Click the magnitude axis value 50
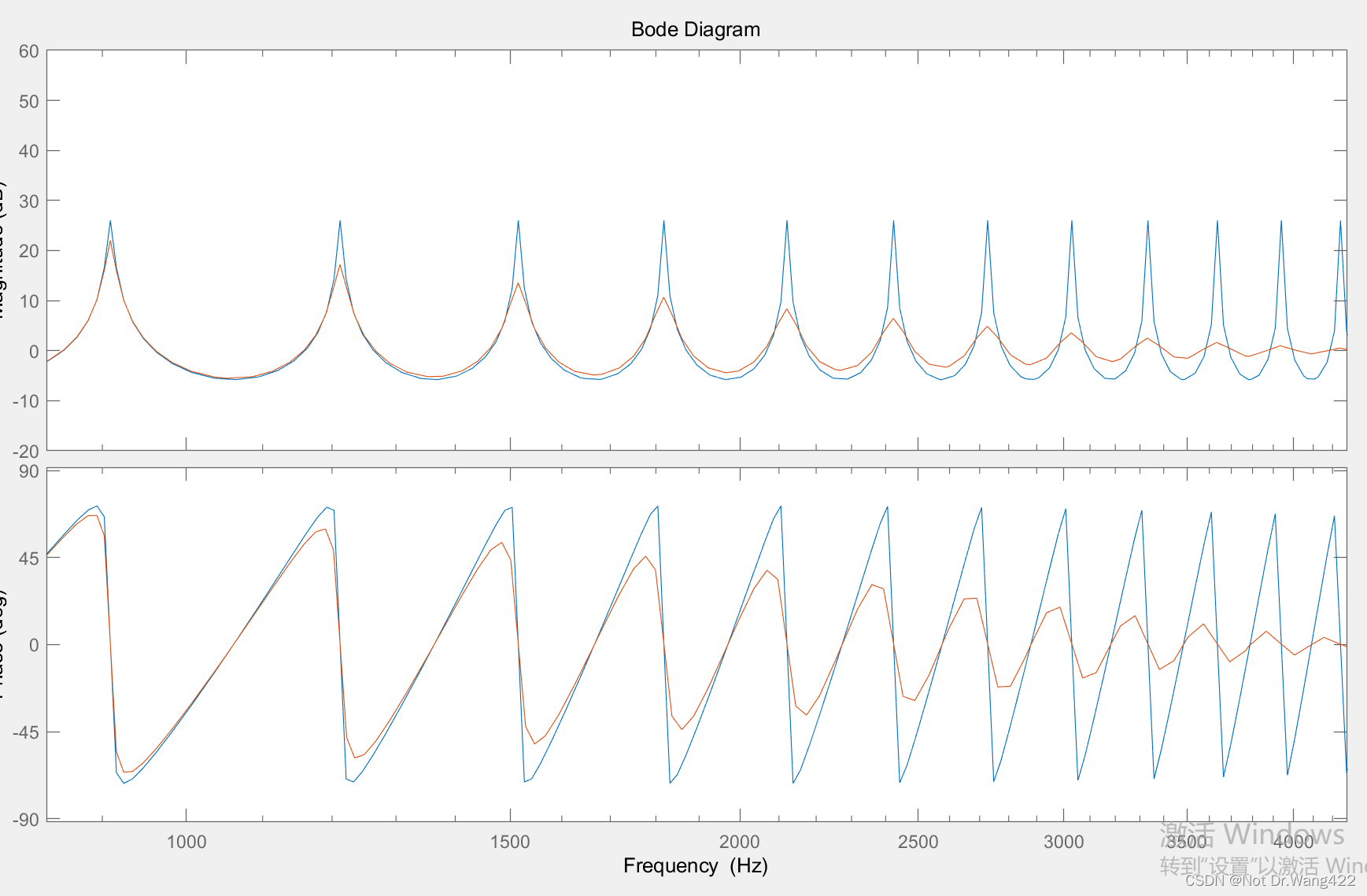This screenshot has height=896, width=1367. (29, 101)
